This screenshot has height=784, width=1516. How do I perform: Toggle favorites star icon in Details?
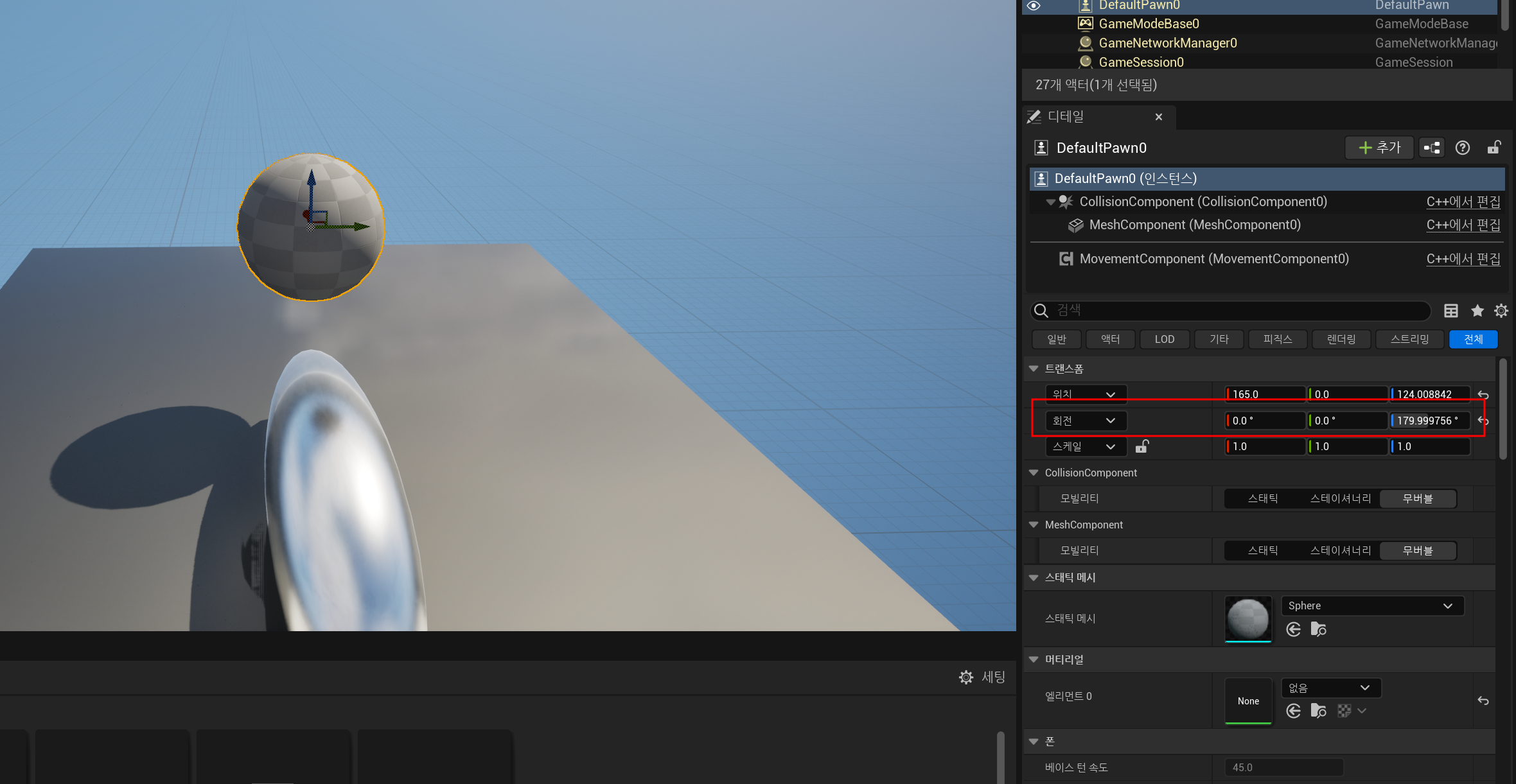(1477, 311)
